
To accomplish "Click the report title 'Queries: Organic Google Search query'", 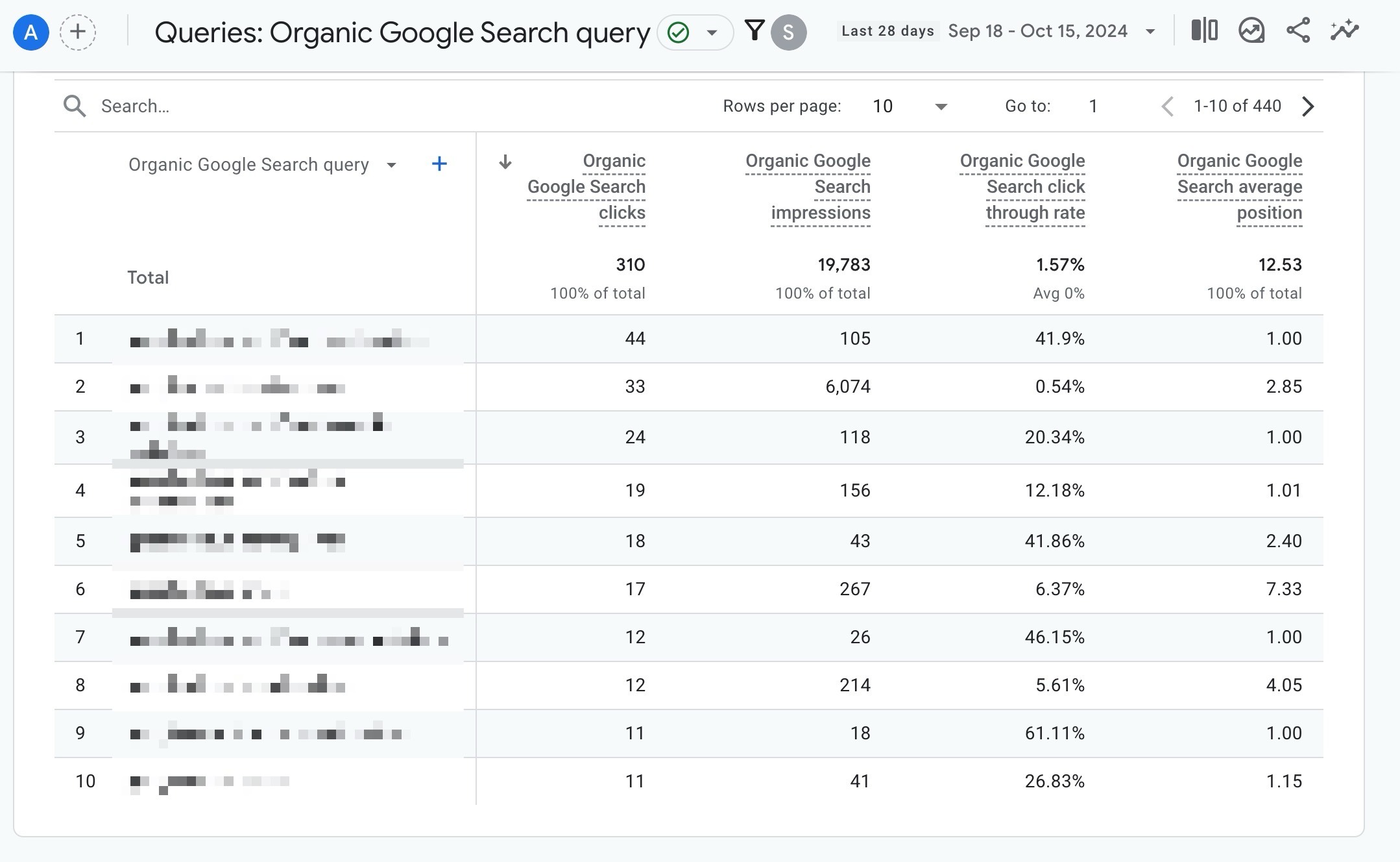I will 402,32.
